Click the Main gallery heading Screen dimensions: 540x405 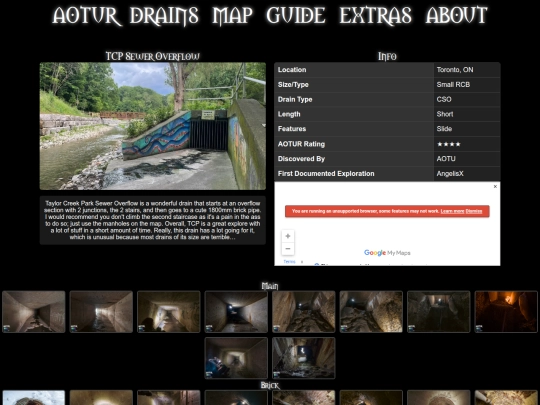tap(270, 286)
